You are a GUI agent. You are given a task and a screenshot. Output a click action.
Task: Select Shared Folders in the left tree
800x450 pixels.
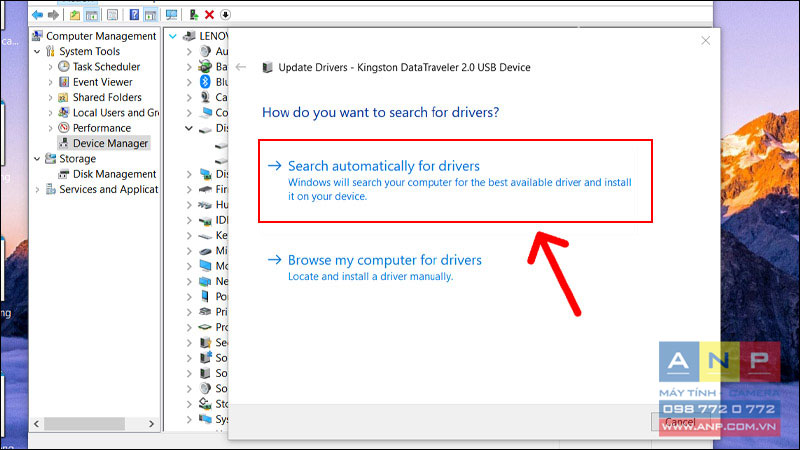click(107, 97)
